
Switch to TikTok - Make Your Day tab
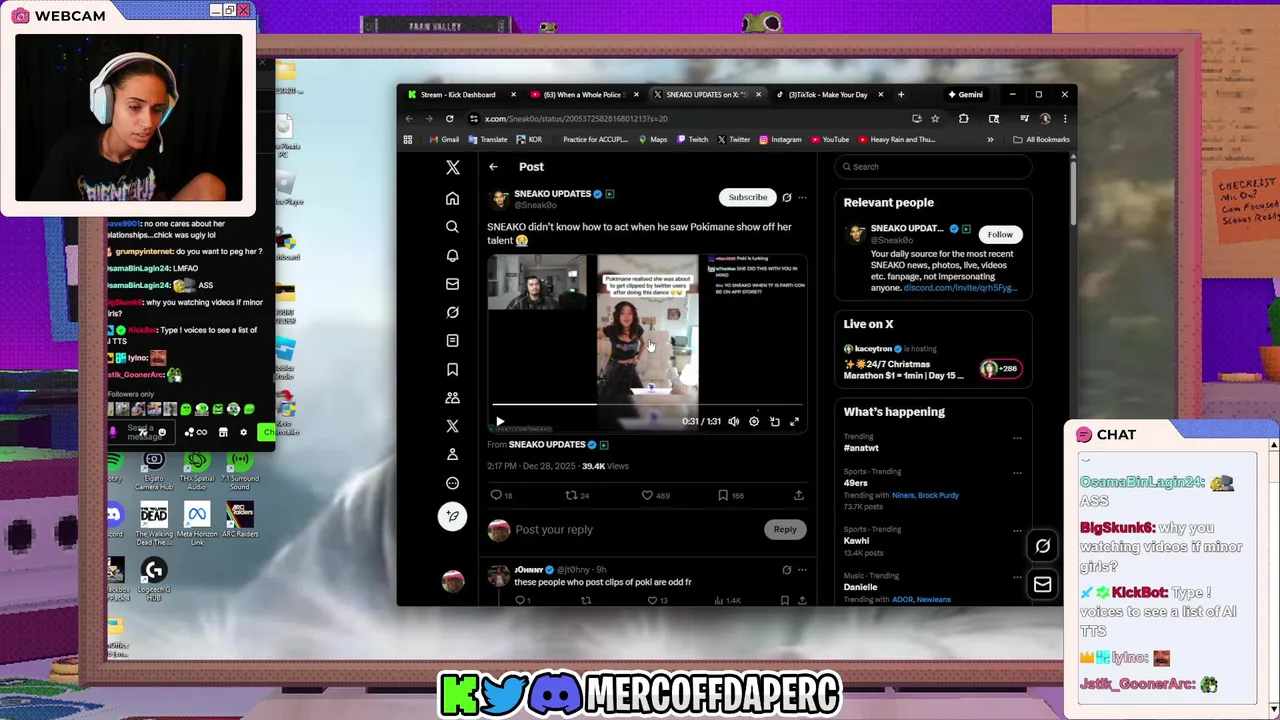[830, 95]
